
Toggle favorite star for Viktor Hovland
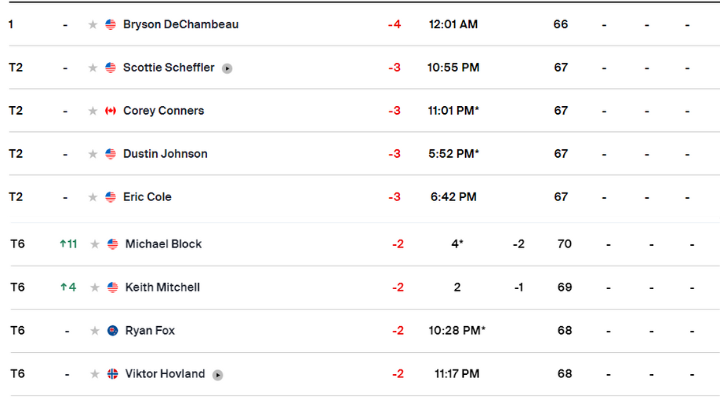pyautogui.click(x=95, y=374)
